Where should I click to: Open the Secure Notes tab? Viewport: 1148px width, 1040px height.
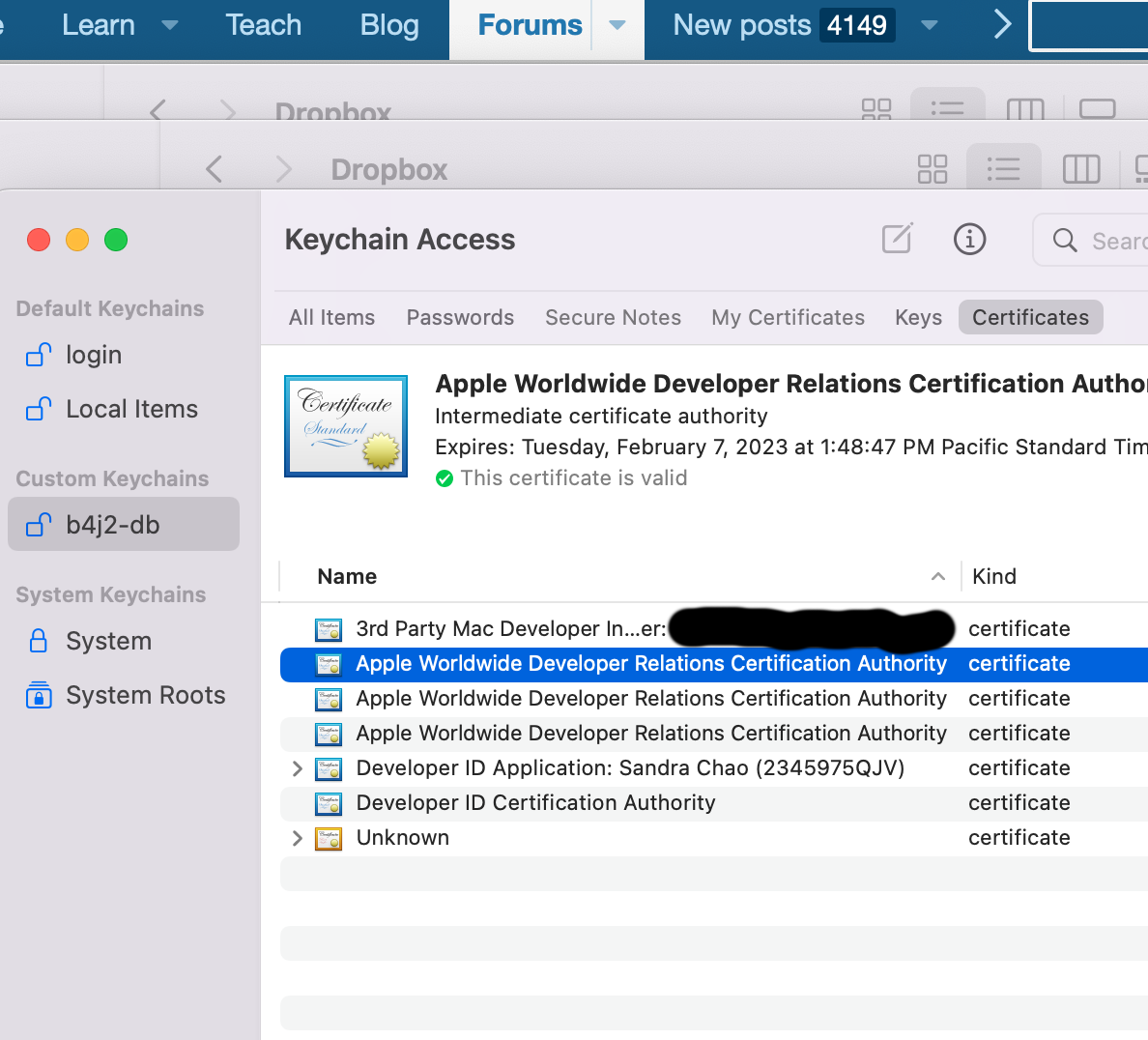pos(613,317)
